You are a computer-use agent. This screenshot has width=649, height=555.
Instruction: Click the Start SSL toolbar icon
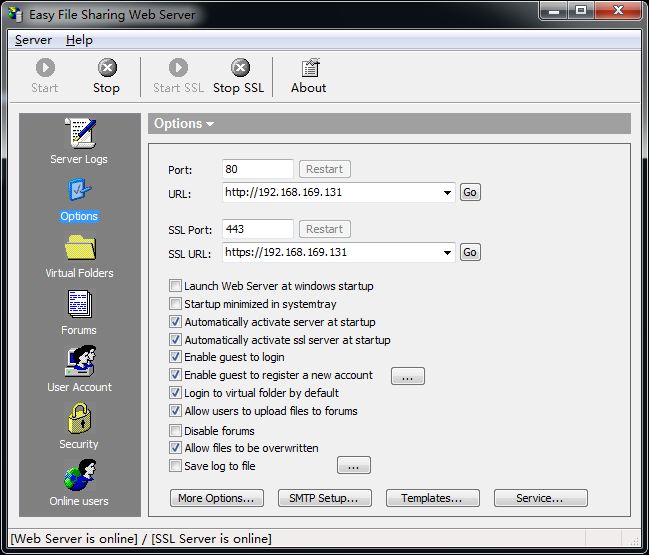[x=178, y=67]
